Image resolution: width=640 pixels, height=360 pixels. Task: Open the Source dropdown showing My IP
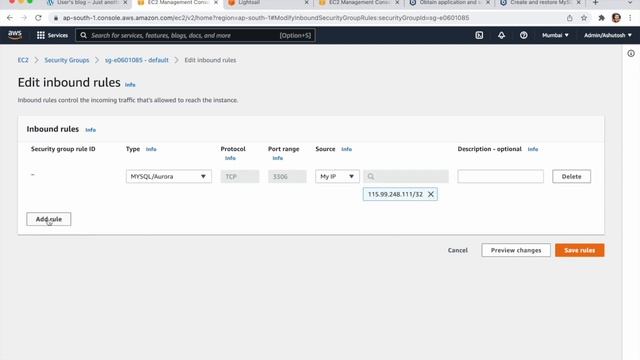(337, 176)
